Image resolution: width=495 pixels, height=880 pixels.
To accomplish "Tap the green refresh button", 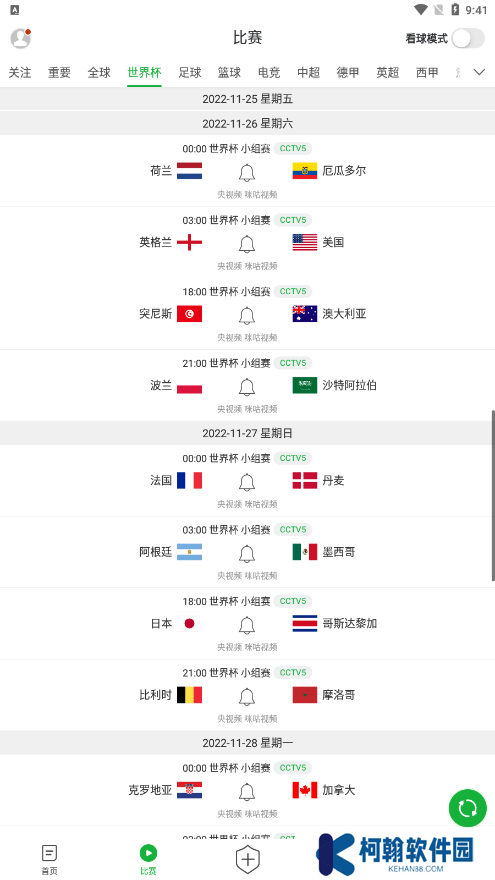I will point(468,808).
